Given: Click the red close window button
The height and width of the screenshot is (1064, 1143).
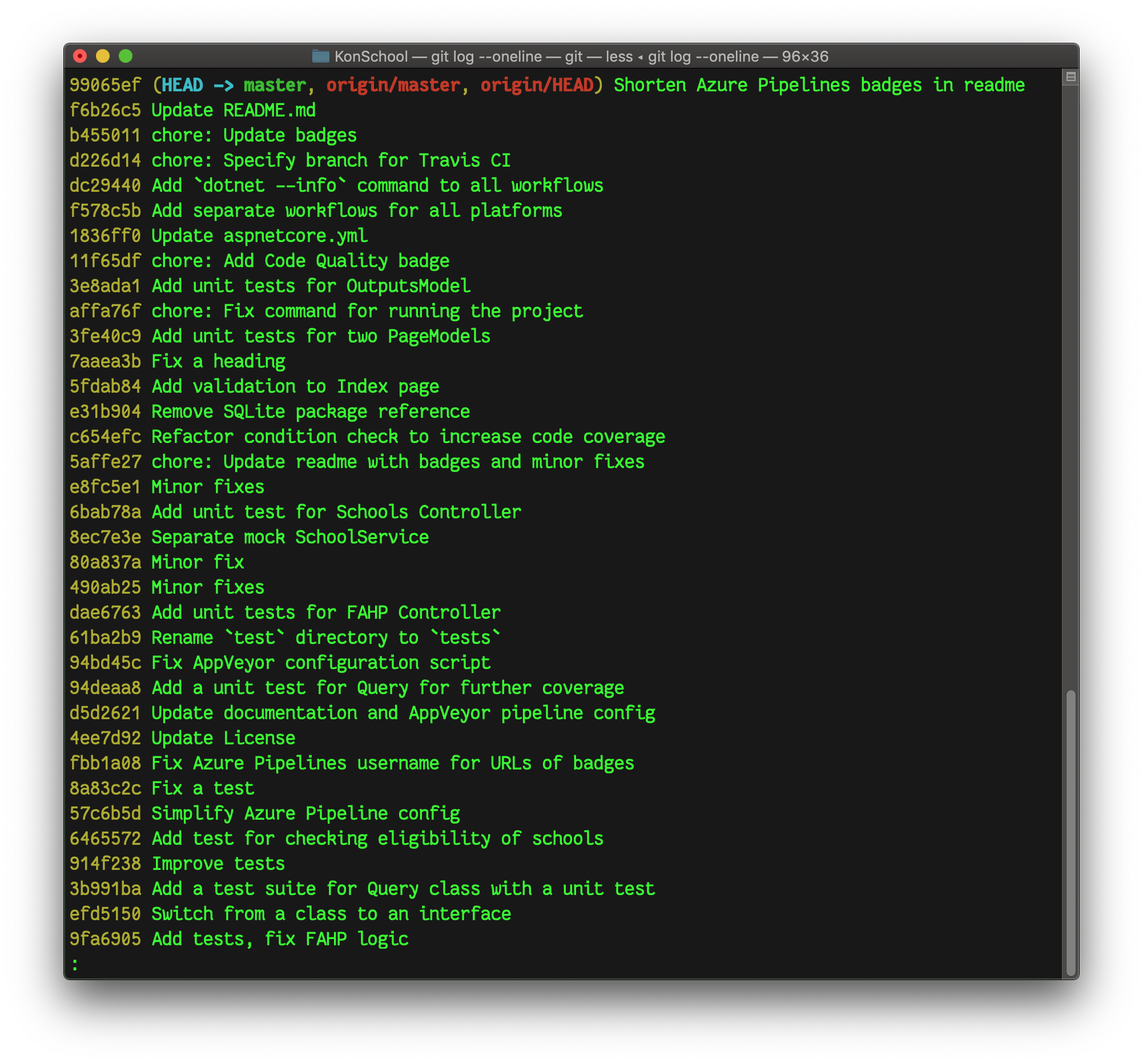Looking at the screenshot, I should click(x=80, y=57).
